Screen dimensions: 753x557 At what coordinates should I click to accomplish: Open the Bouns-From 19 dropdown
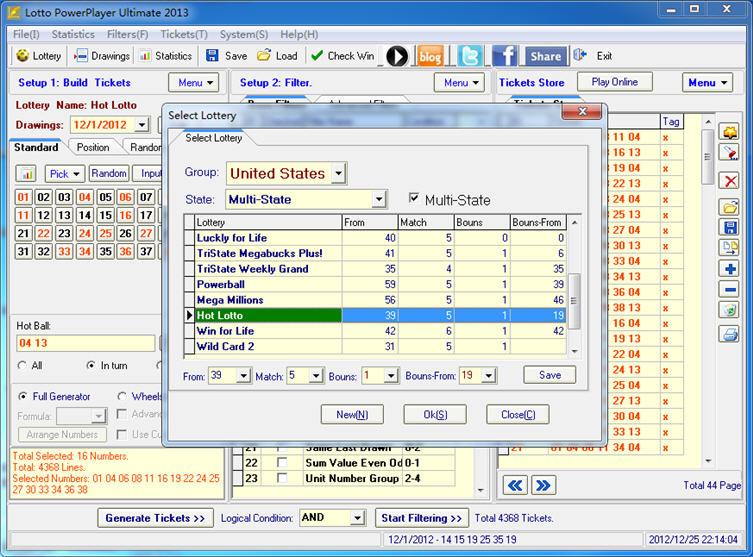[x=488, y=375]
